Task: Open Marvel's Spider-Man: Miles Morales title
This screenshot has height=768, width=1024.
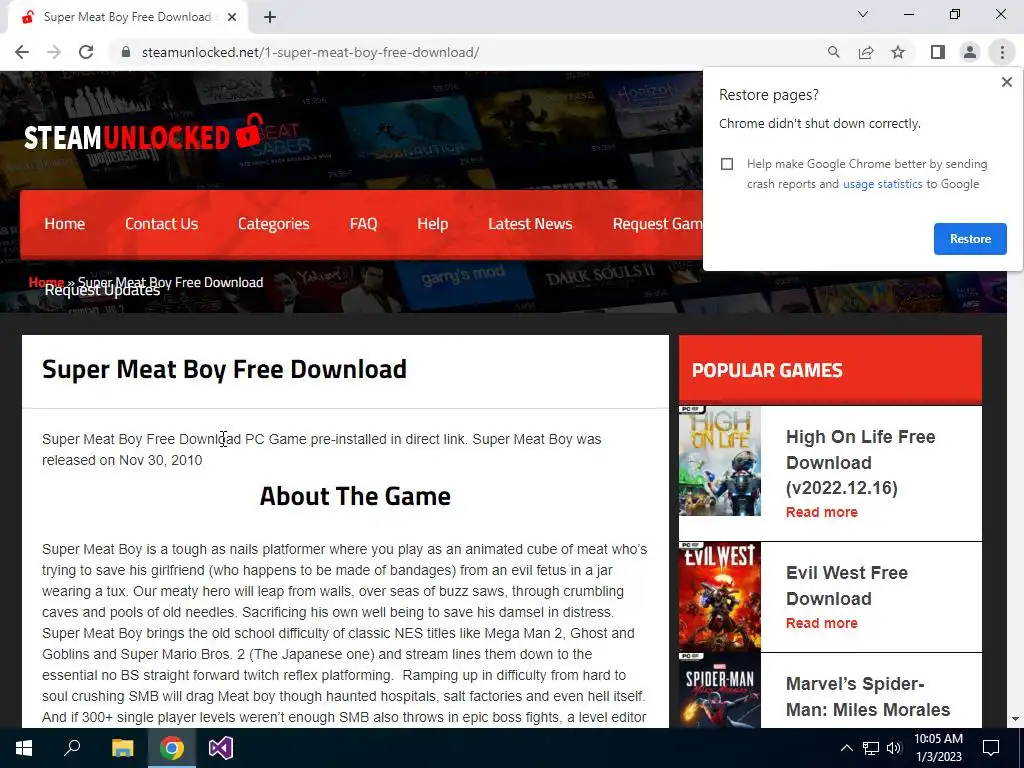Action: (x=868, y=697)
